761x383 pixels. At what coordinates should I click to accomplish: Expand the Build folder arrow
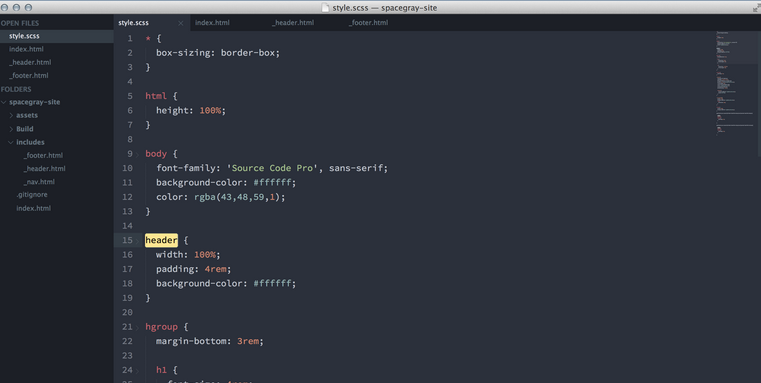[11, 129]
